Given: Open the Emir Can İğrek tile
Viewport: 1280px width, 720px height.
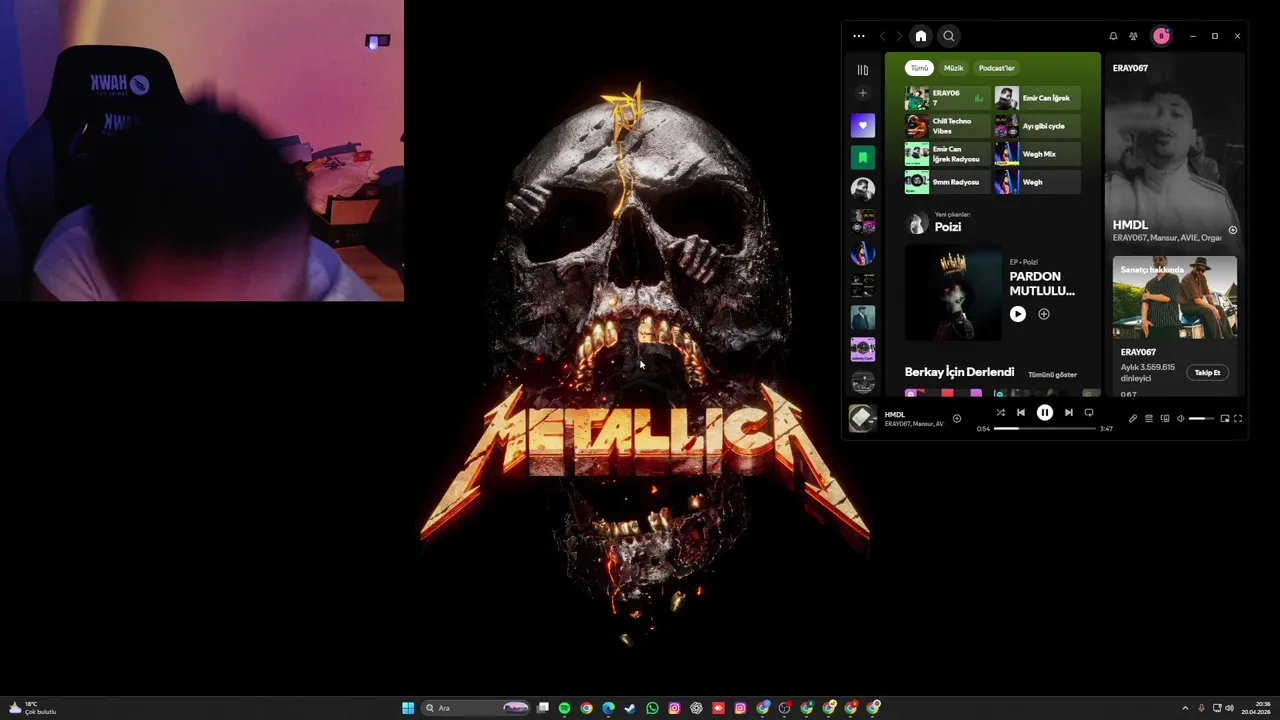Looking at the screenshot, I should click(x=1037, y=98).
